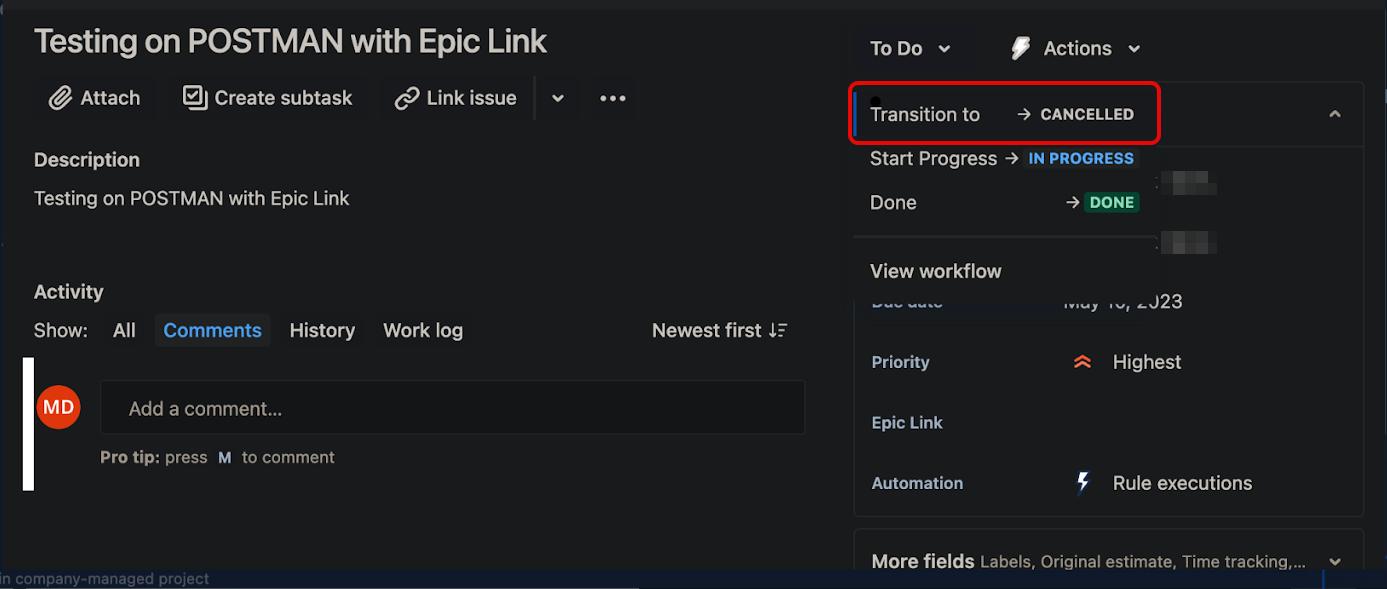Click the Automation field label
The image size is (1387, 589).
pos(917,483)
